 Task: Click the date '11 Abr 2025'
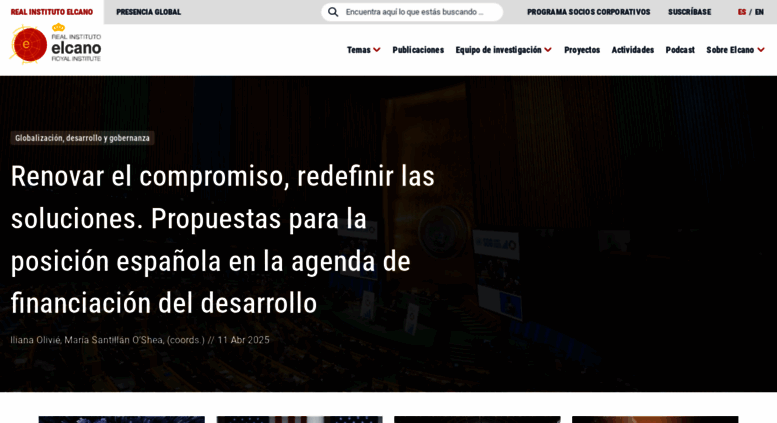(243, 340)
